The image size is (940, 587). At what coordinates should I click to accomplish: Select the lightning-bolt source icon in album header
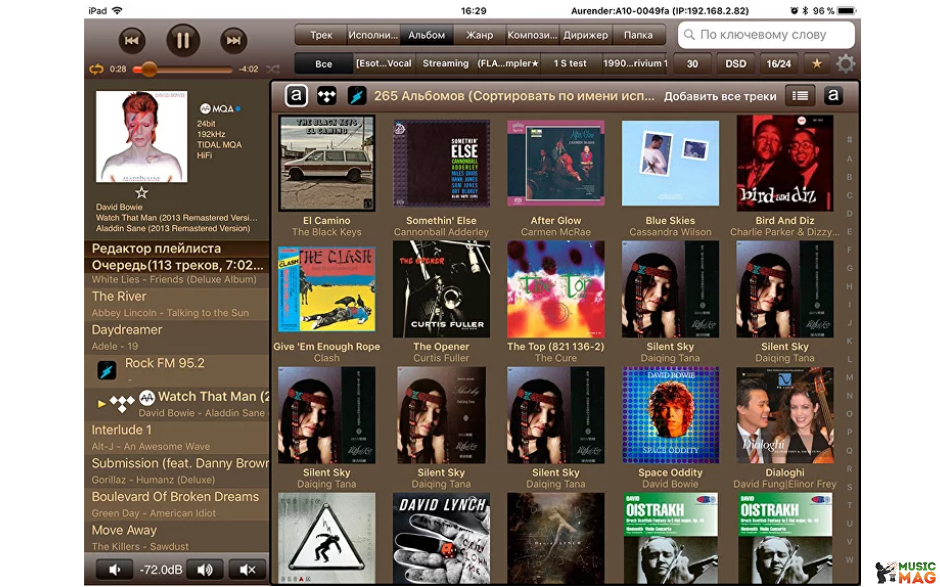pos(357,95)
